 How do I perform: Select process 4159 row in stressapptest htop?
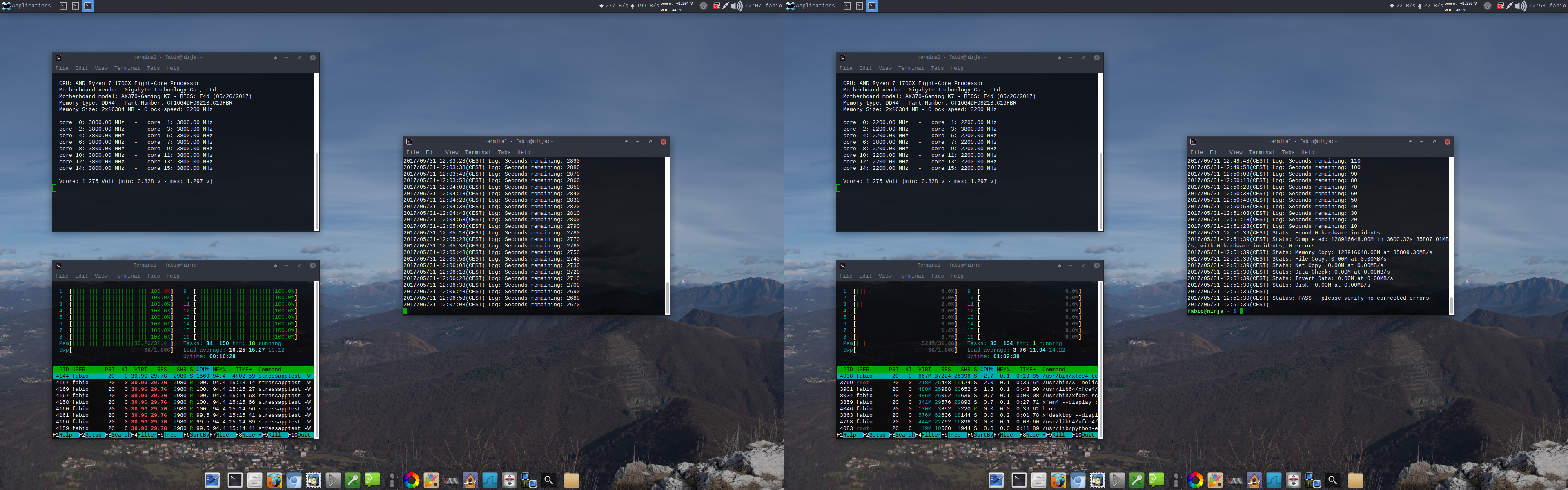coord(183,428)
